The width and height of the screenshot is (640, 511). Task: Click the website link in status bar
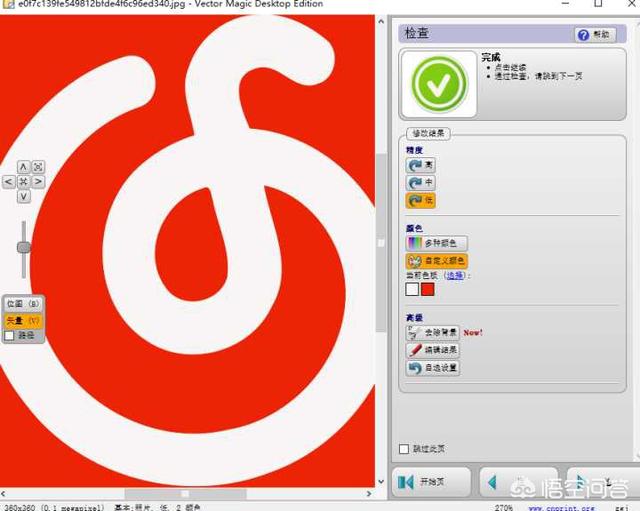[562, 508]
